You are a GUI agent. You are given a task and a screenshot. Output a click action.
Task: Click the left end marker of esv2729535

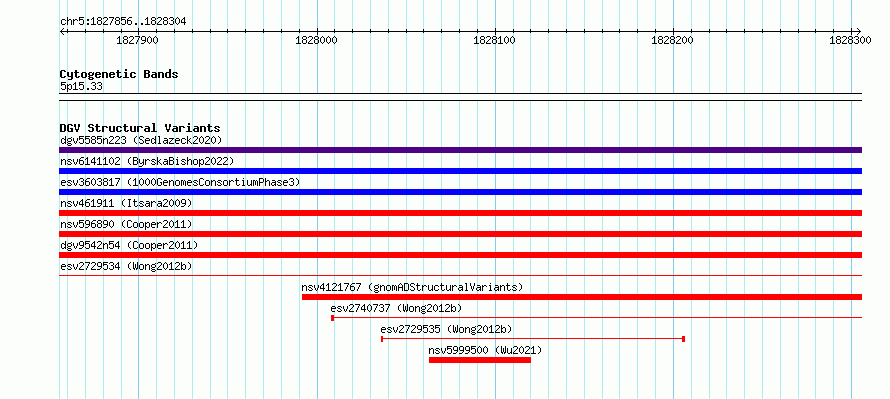[x=382, y=339]
